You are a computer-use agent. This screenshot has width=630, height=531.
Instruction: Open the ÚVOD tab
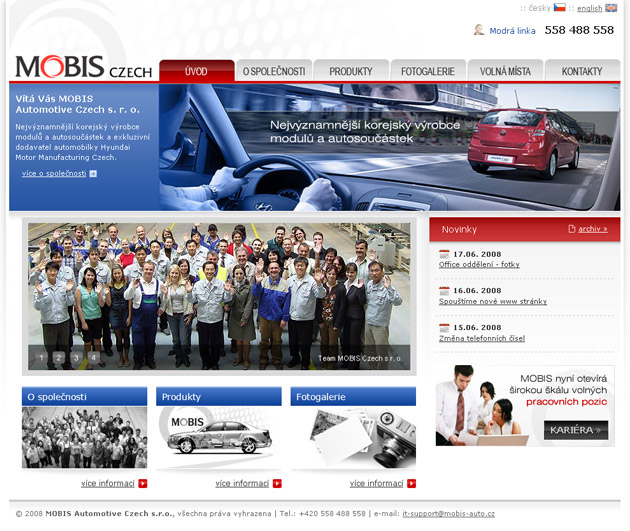click(197, 71)
